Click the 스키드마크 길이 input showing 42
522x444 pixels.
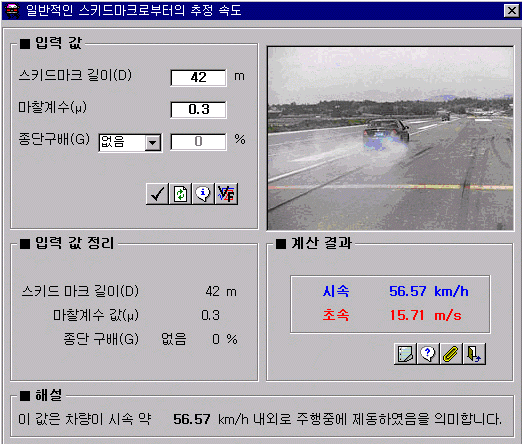(198, 78)
